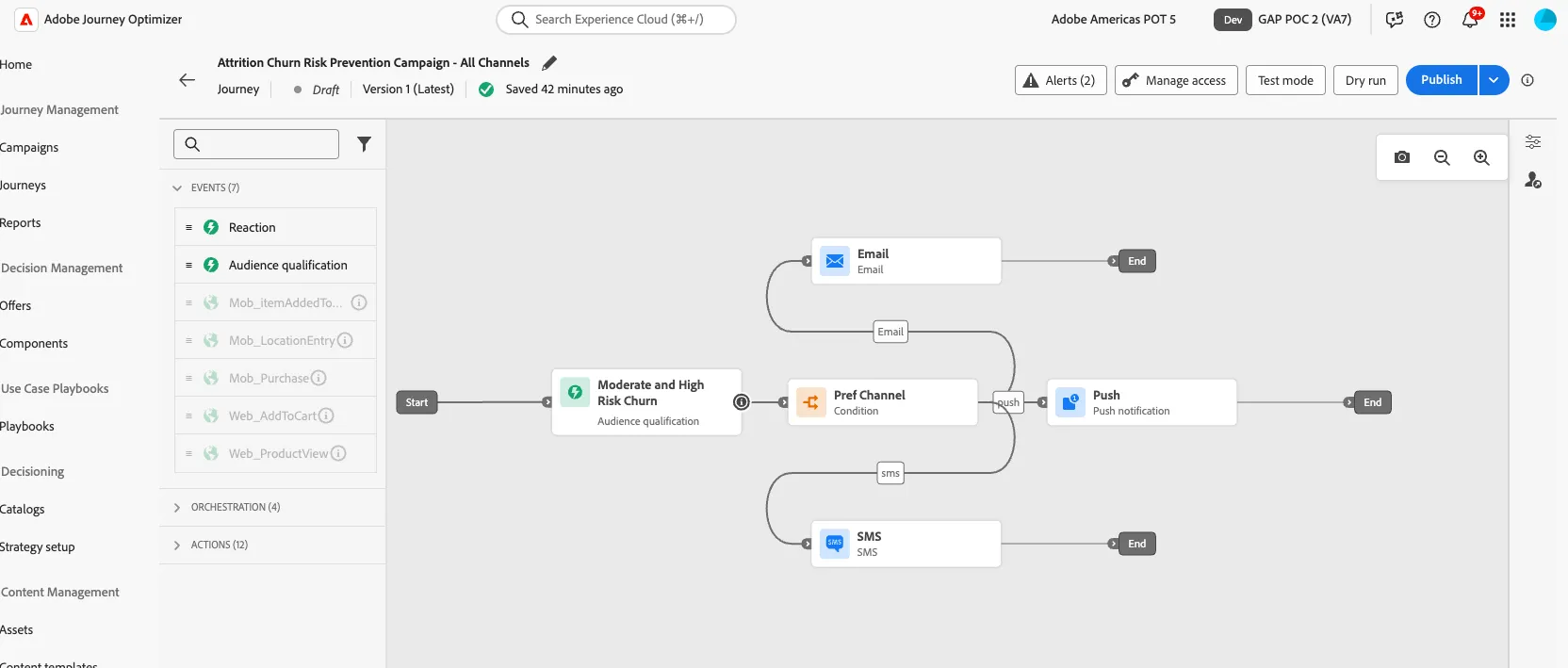Select the Reaction event in the palette
Viewport: 1568px width, 668px height.
(x=275, y=227)
